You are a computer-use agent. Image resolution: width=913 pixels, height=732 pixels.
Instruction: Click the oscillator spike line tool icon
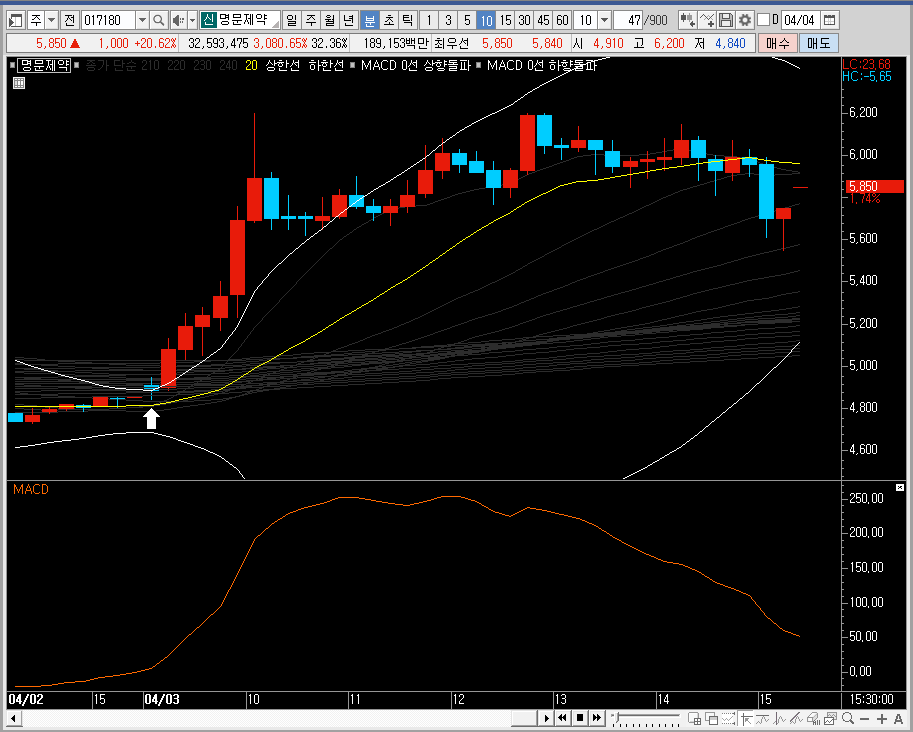[x=780, y=718]
